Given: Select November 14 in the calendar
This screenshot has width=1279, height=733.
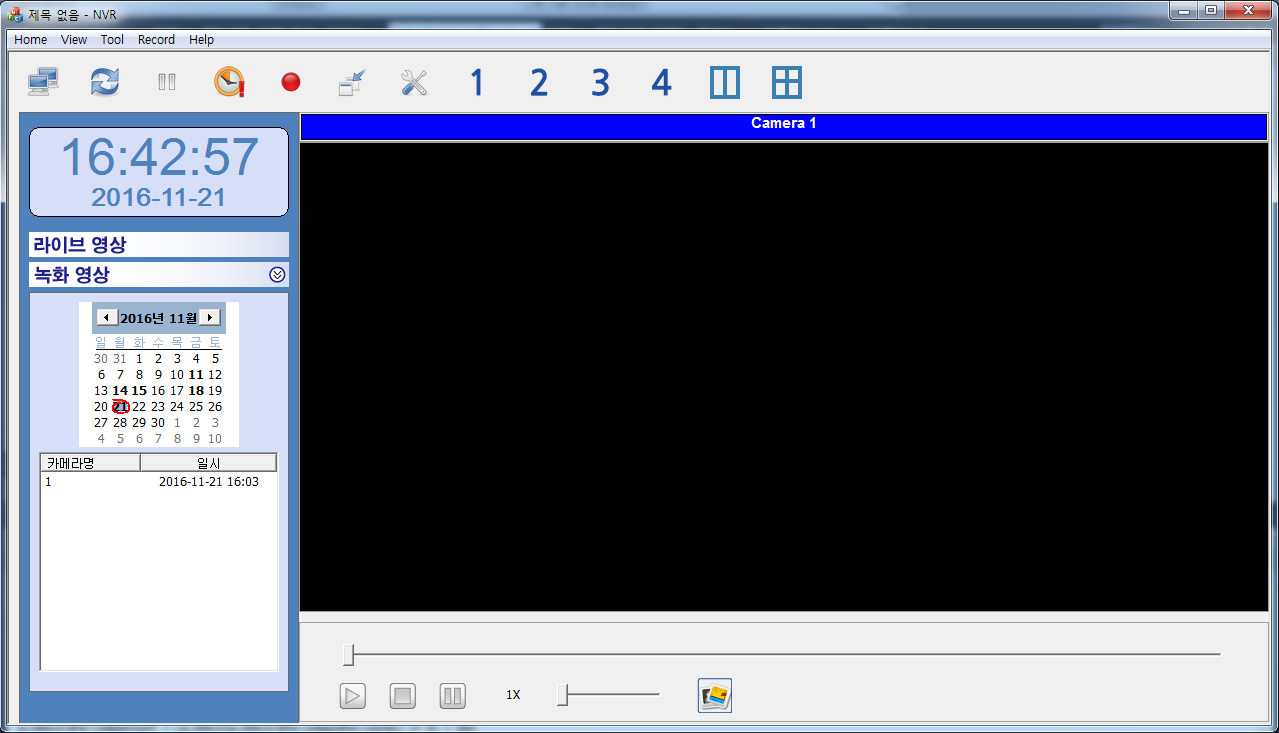Looking at the screenshot, I should click(x=120, y=390).
